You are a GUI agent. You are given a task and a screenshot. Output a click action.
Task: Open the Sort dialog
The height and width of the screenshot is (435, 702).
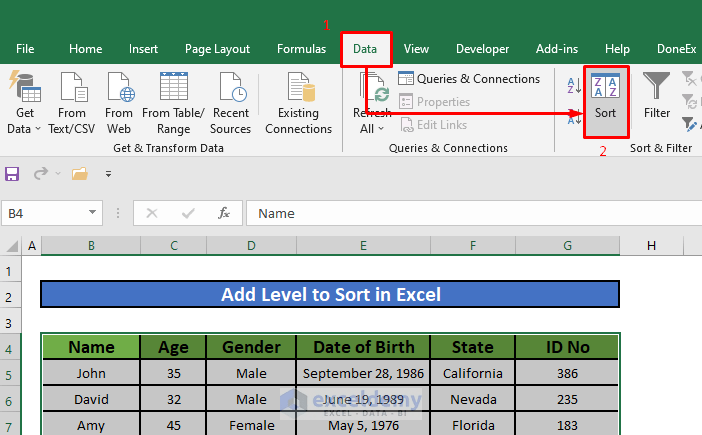tap(606, 102)
